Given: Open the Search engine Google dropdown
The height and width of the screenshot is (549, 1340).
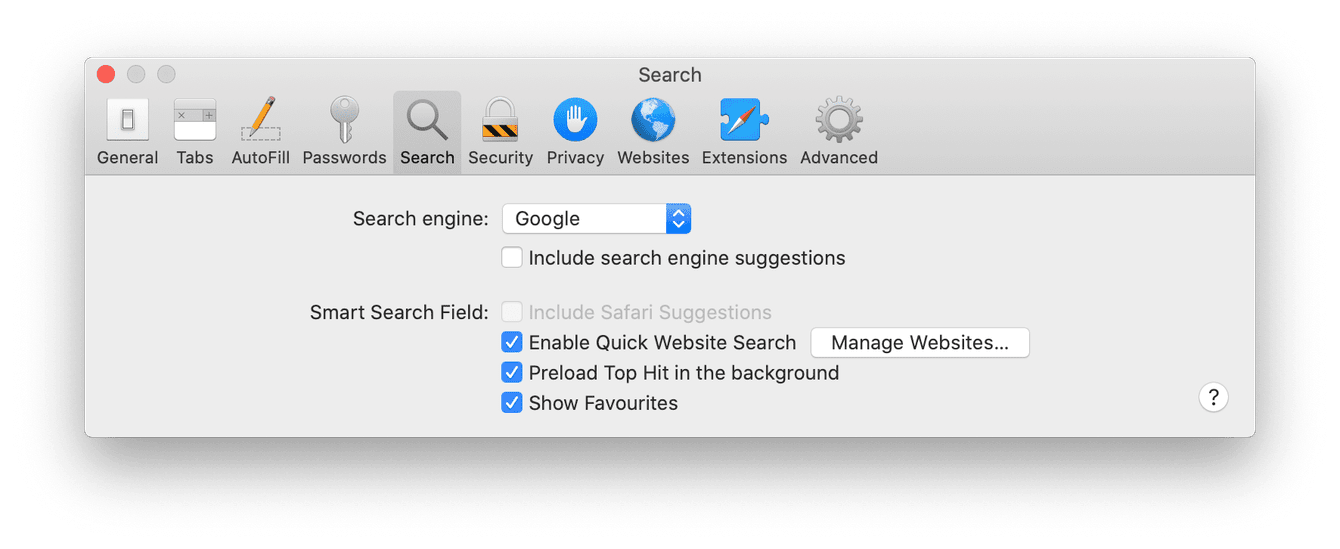Looking at the screenshot, I should click(x=584, y=219).
